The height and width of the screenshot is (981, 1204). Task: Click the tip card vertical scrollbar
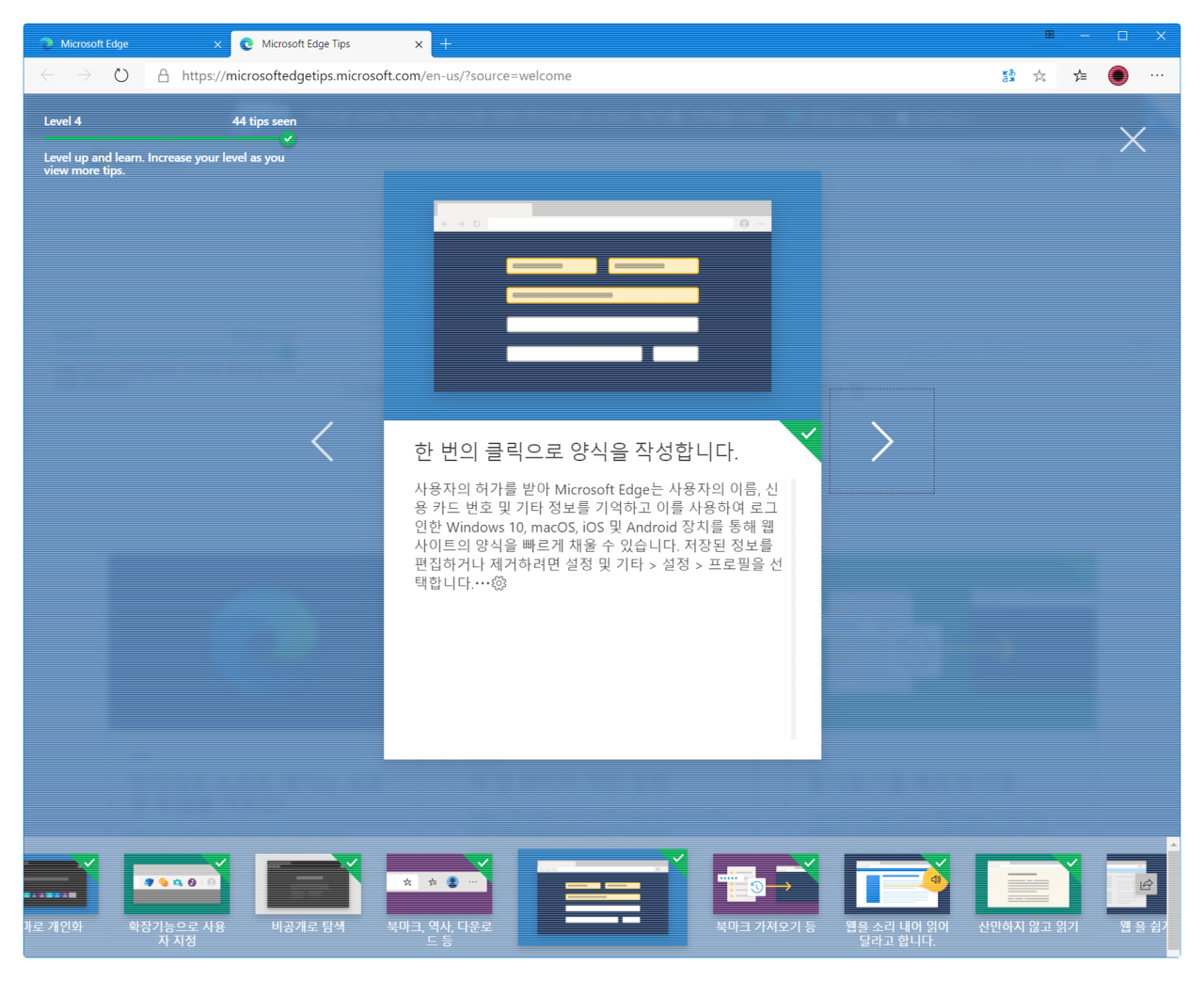coord(794,609)
